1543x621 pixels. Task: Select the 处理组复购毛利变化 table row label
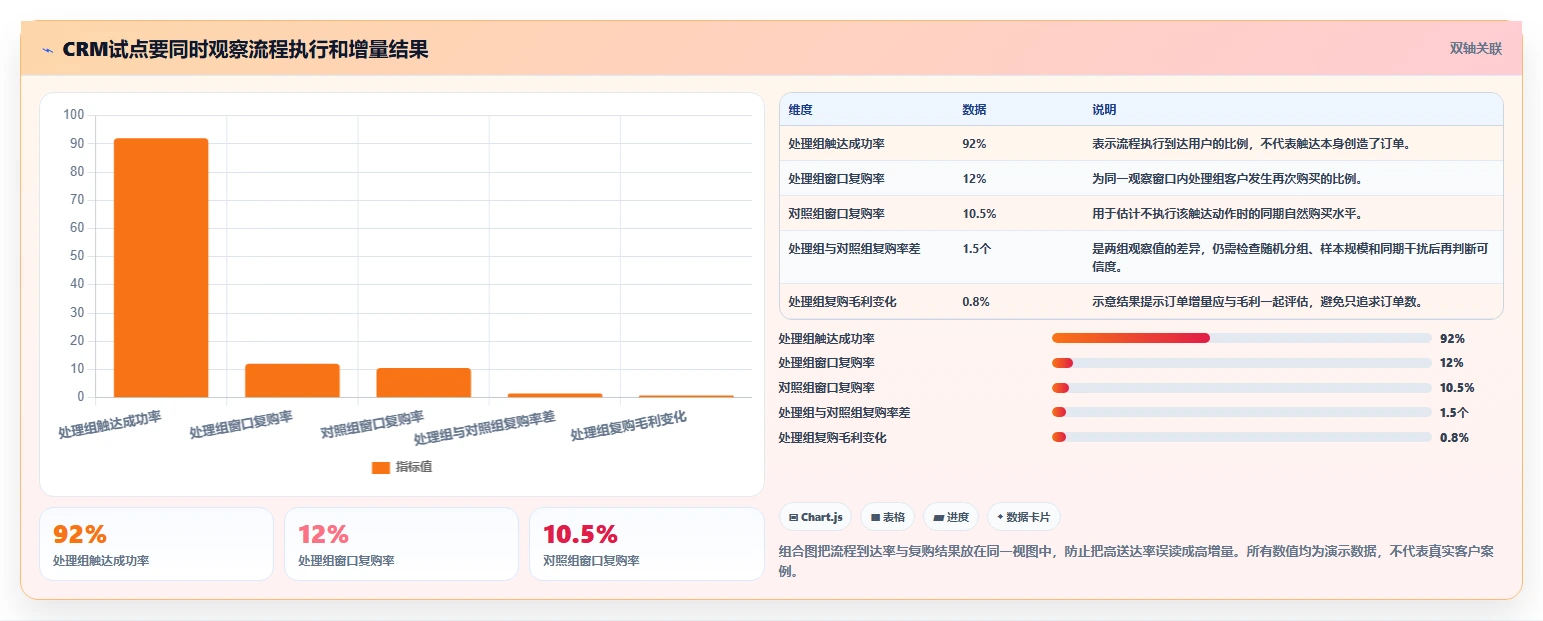[x=842, y=301]
